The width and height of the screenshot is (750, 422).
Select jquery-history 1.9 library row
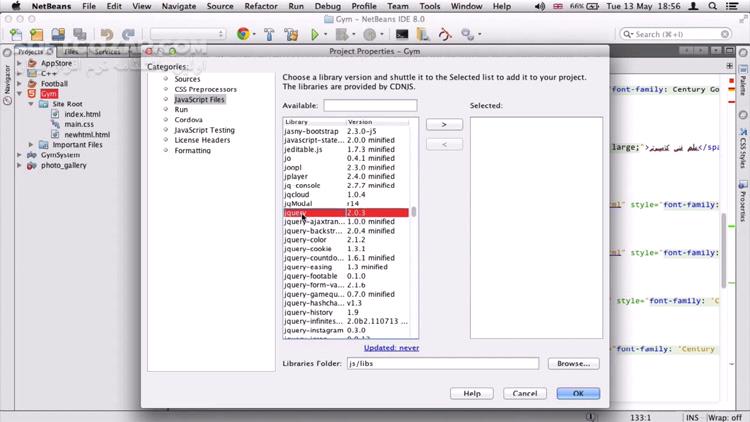point(346,312)
